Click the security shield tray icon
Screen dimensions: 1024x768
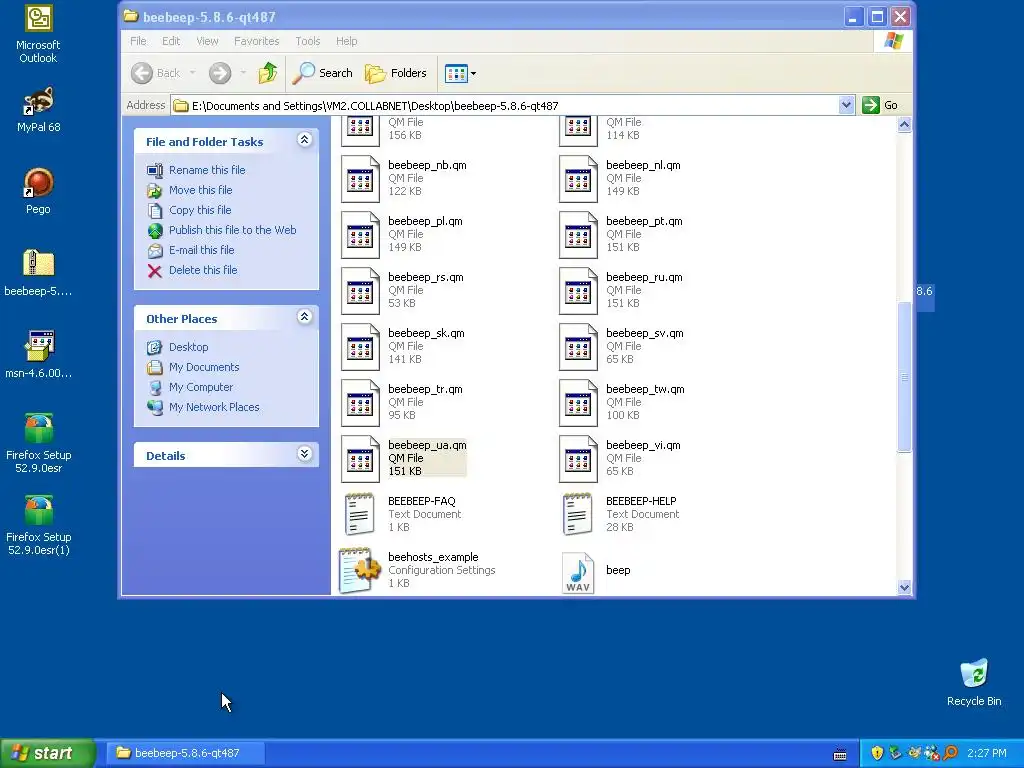click(x=877, y=754)
